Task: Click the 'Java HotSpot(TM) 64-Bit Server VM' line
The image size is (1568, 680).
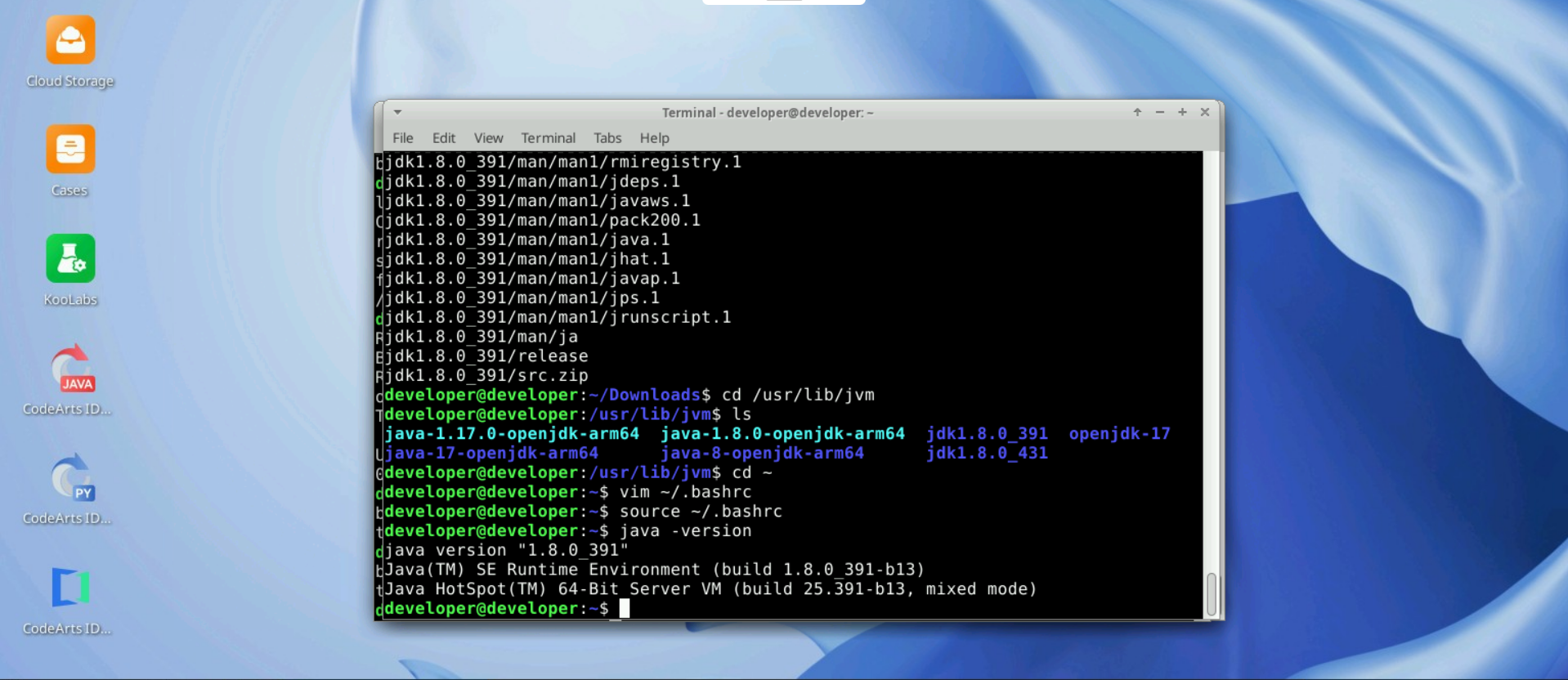Action: (711, 589)
